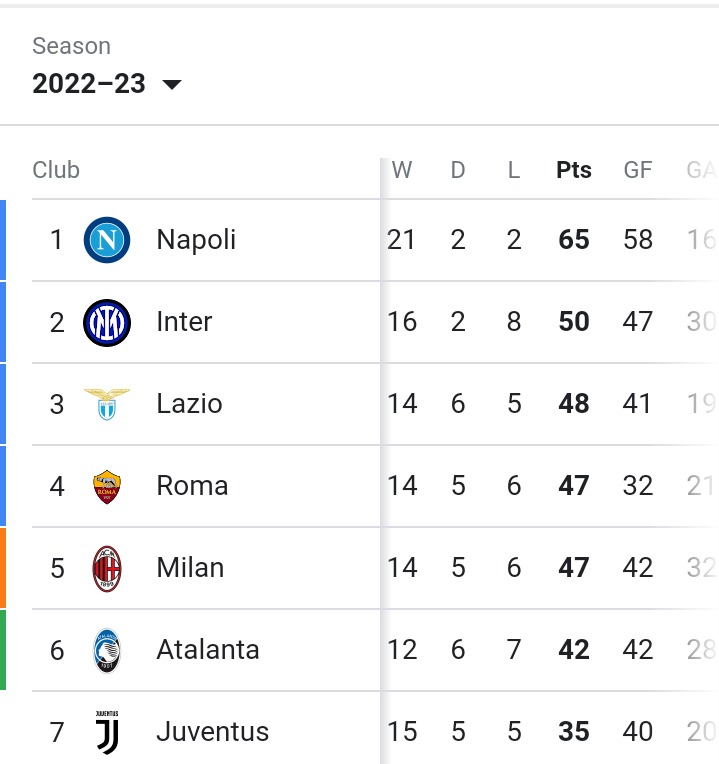Click the orange qualification bar beside Milan
The image size is (719, 764).
pos(3,568)
